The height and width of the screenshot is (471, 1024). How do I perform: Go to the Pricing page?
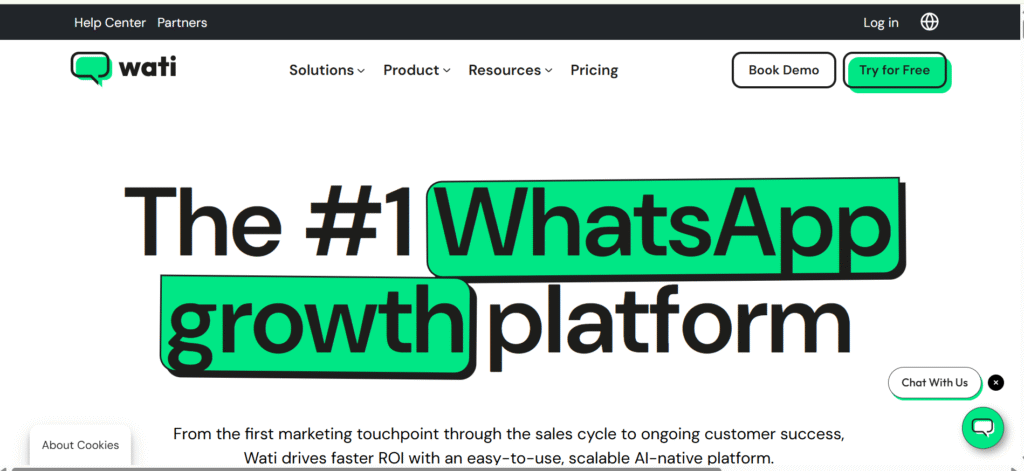(x=594, y=70)
